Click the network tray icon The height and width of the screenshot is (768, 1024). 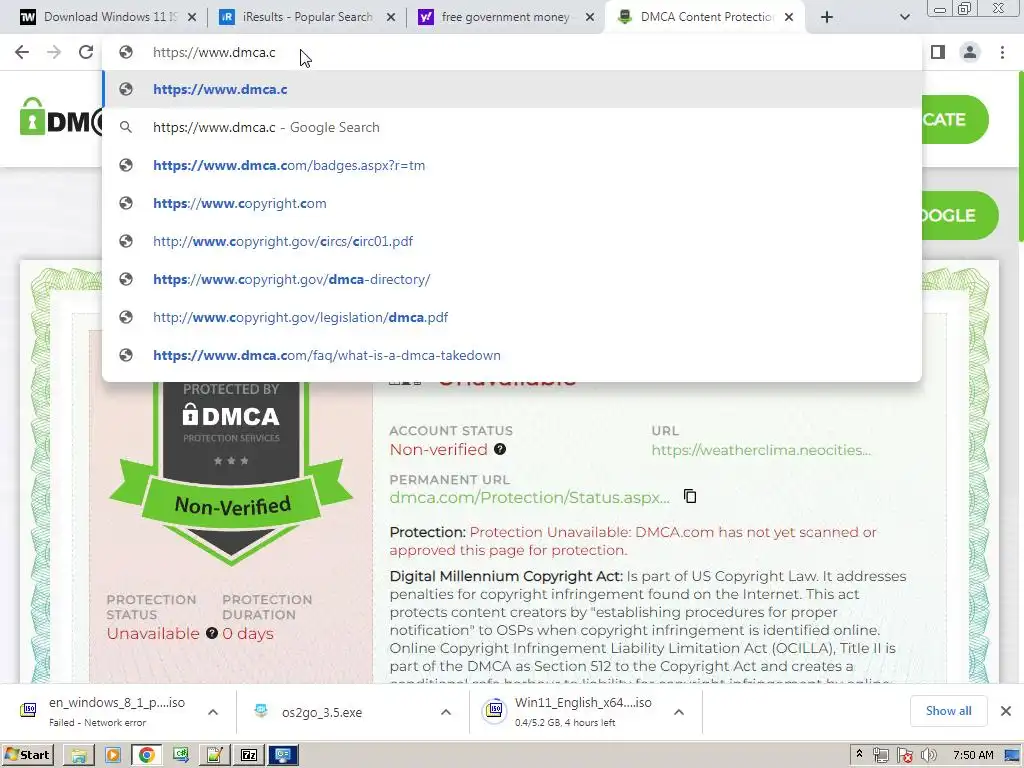pos(880,756)
